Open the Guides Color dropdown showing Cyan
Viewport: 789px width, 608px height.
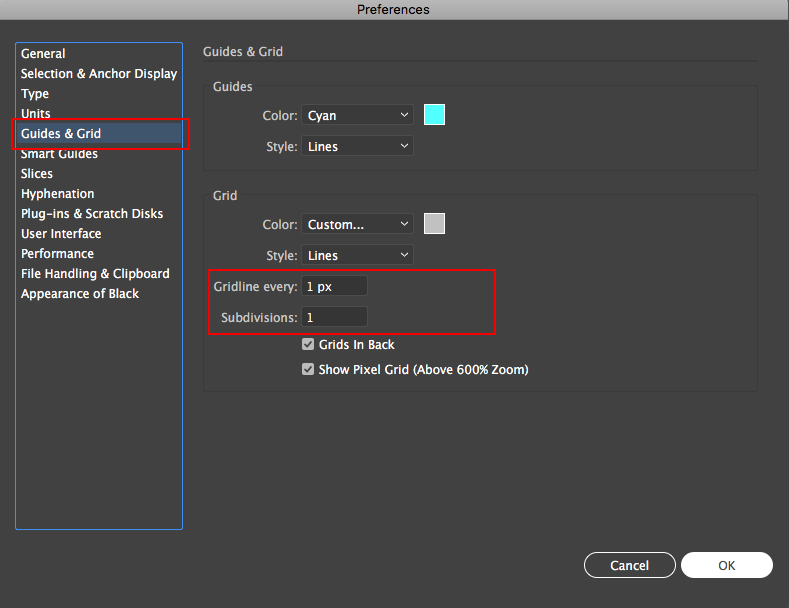[357, 115]
